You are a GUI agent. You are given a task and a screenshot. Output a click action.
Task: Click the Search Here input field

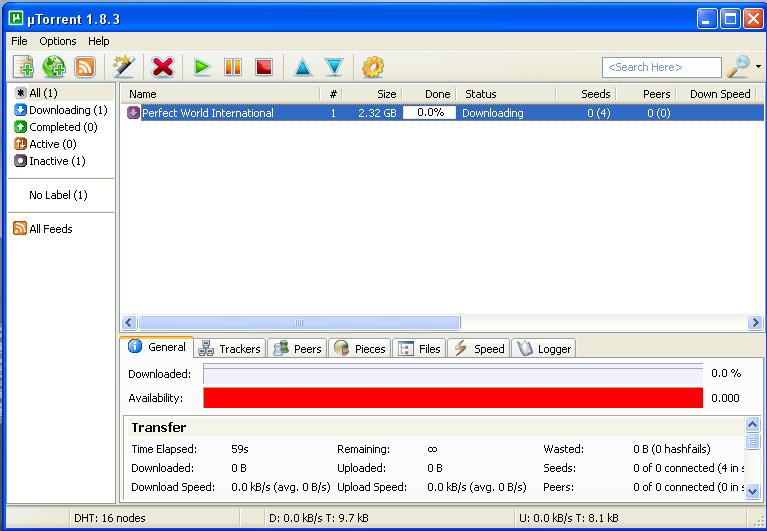[662, 67]
